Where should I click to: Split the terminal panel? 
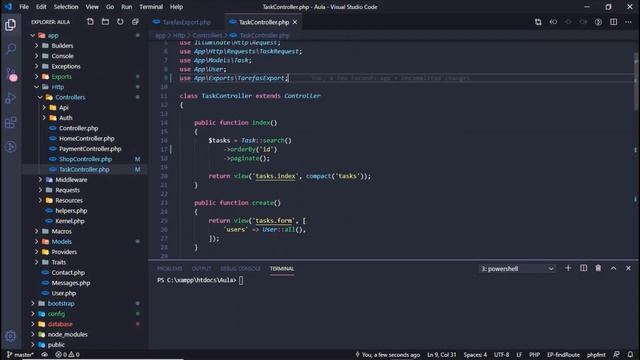click(583, 268)
